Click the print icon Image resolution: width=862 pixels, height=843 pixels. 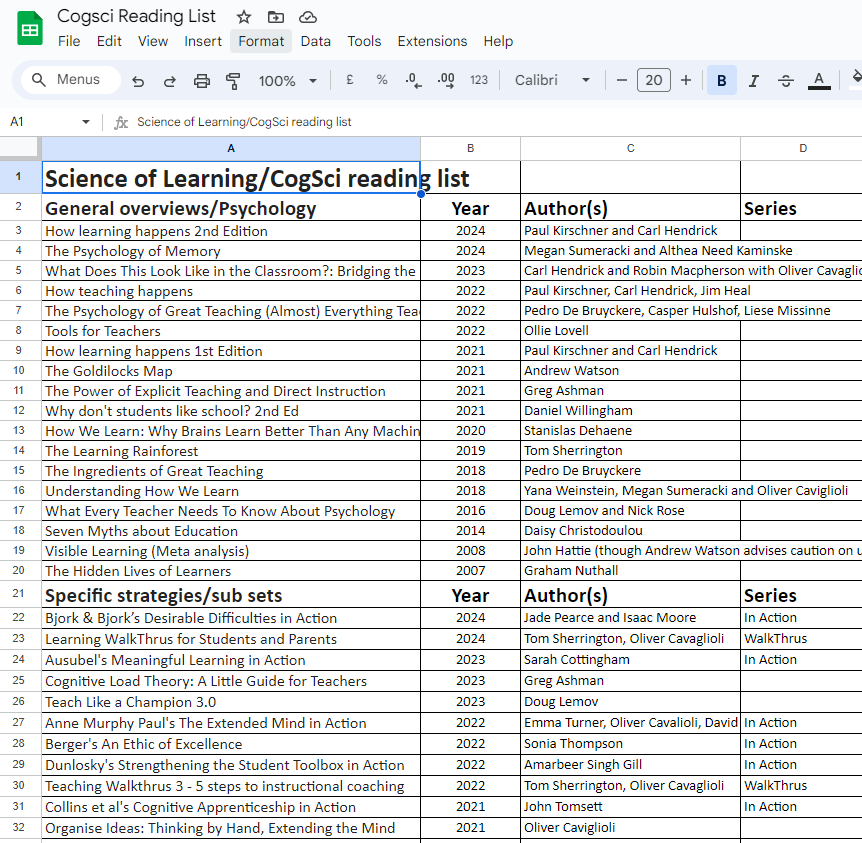pos(202,81)
